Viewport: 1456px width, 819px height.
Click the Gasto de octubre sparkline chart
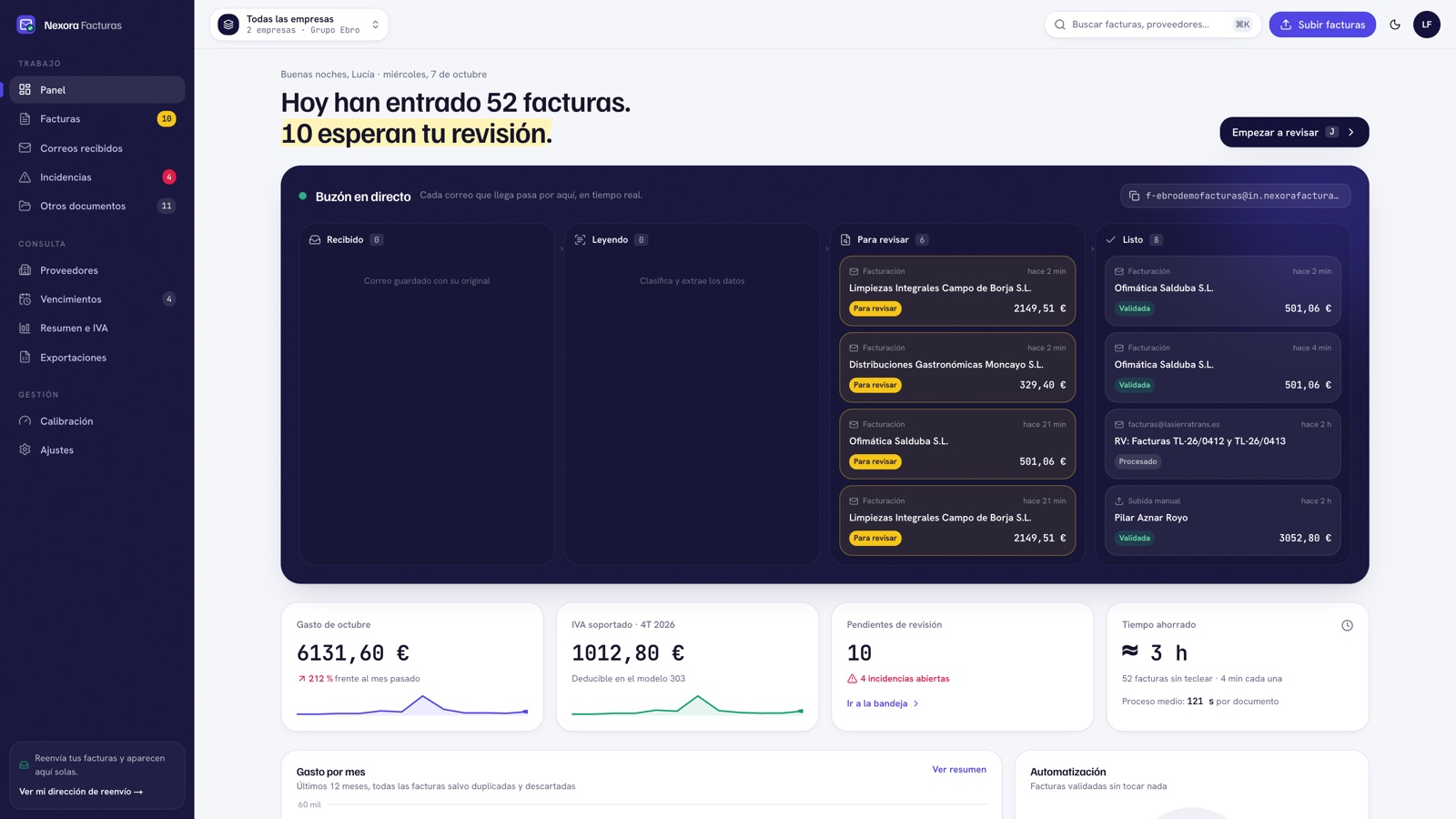(412, 705)
